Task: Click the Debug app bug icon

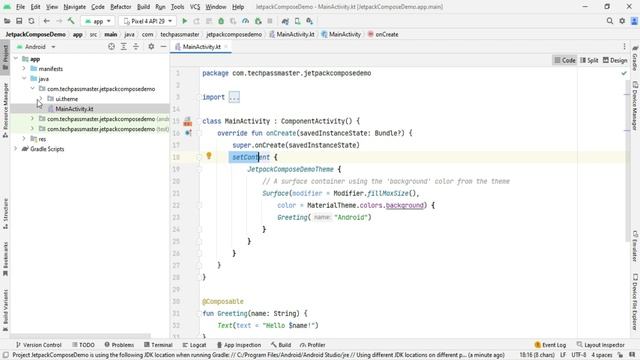Action: coord(221,21)
